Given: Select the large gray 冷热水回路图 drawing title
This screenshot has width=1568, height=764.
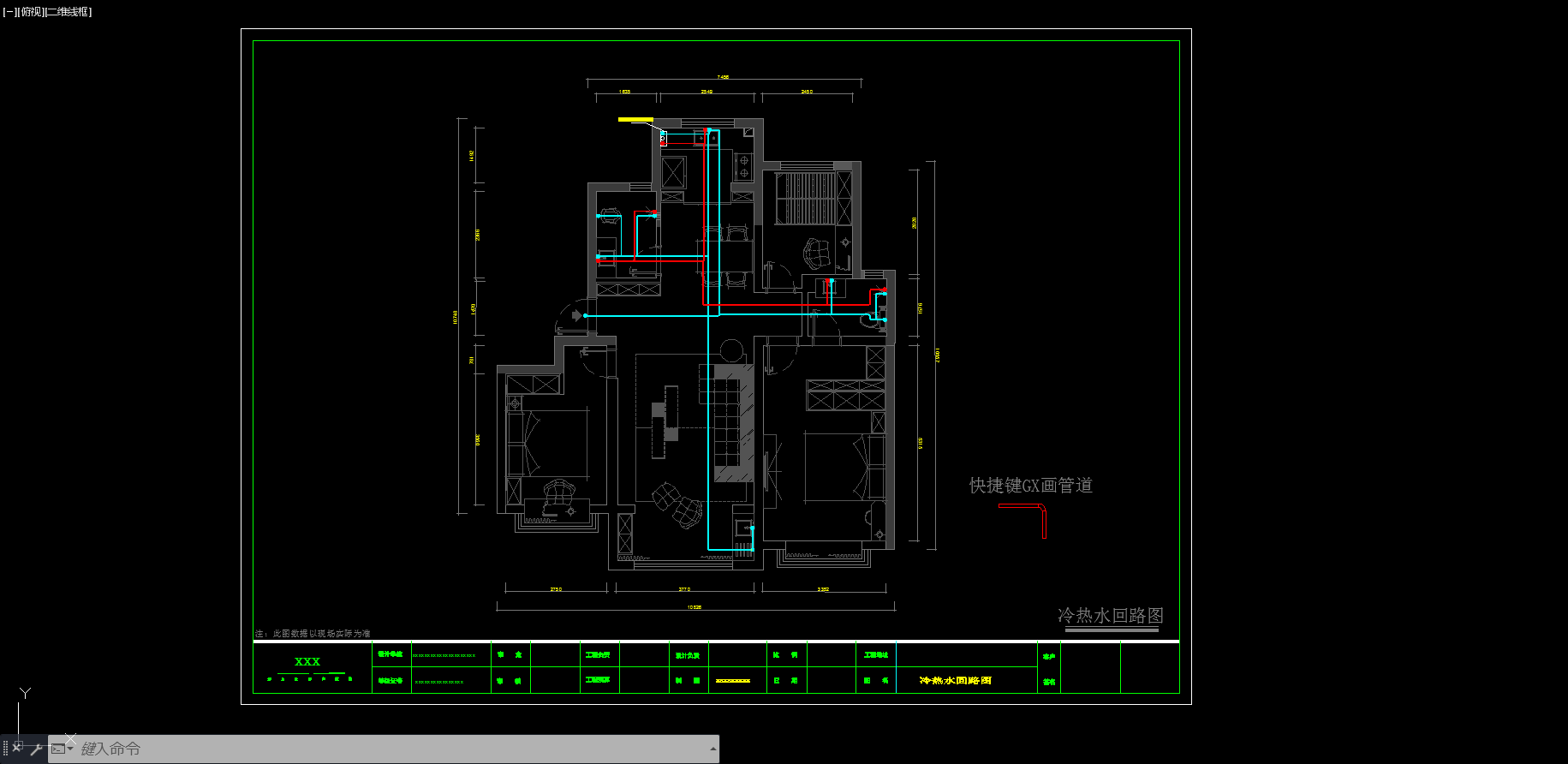Looking at the screenshot, I should click(x=1110, y=616).
